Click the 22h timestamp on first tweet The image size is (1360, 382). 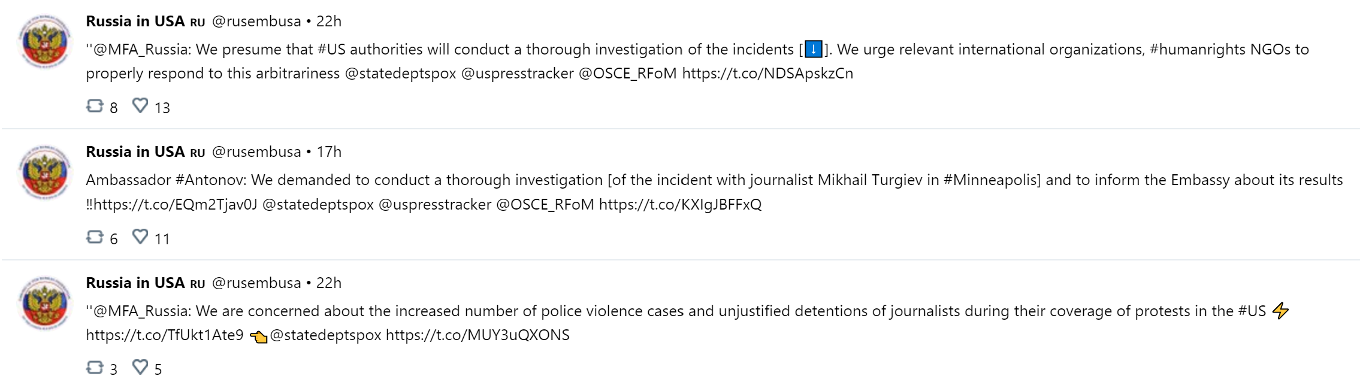click(329, 21)
